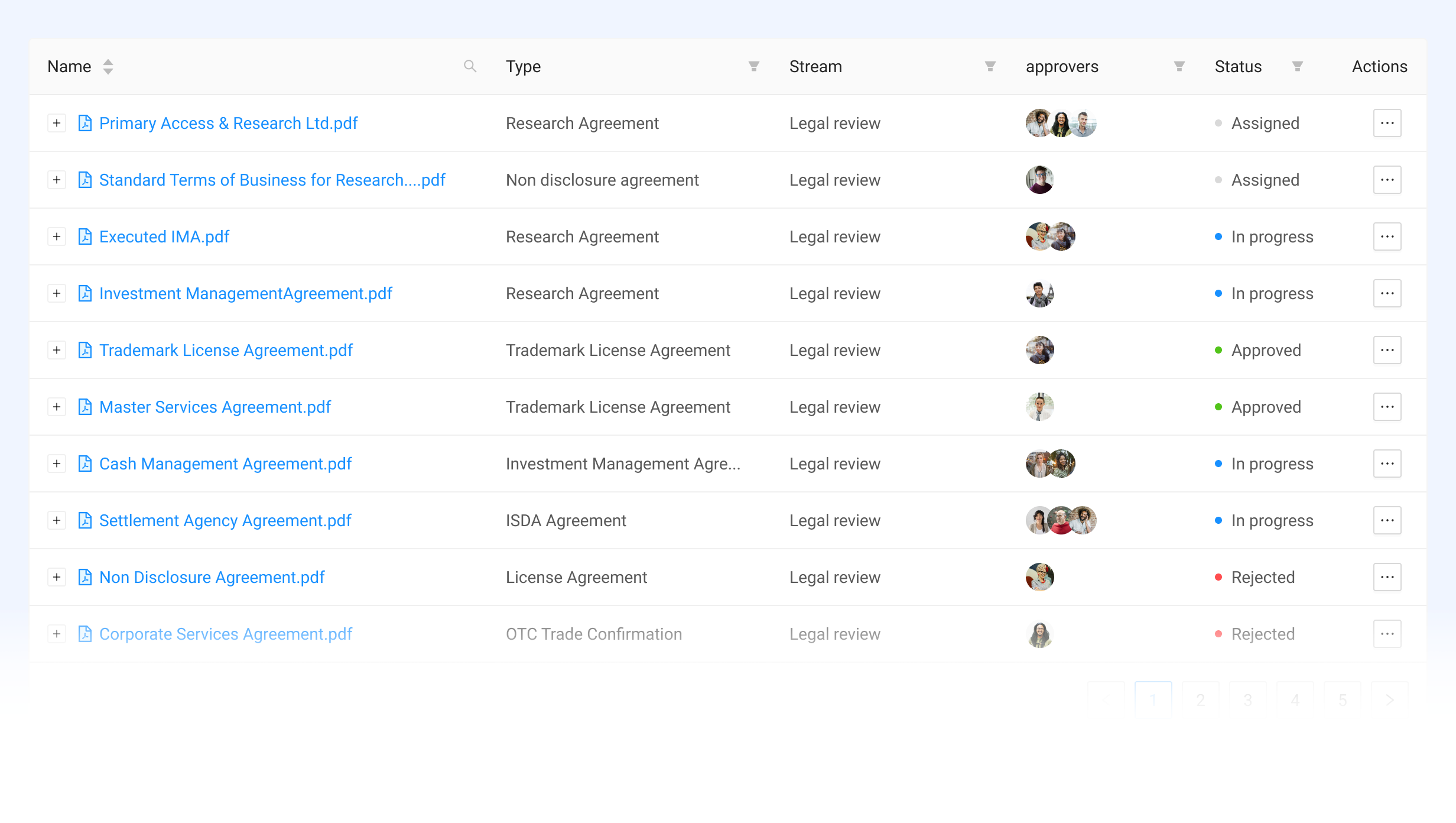Screen dimensions: 1456x823
Task: Expand the Trademark License Agreement.pdf row
Action: point(57,350)
